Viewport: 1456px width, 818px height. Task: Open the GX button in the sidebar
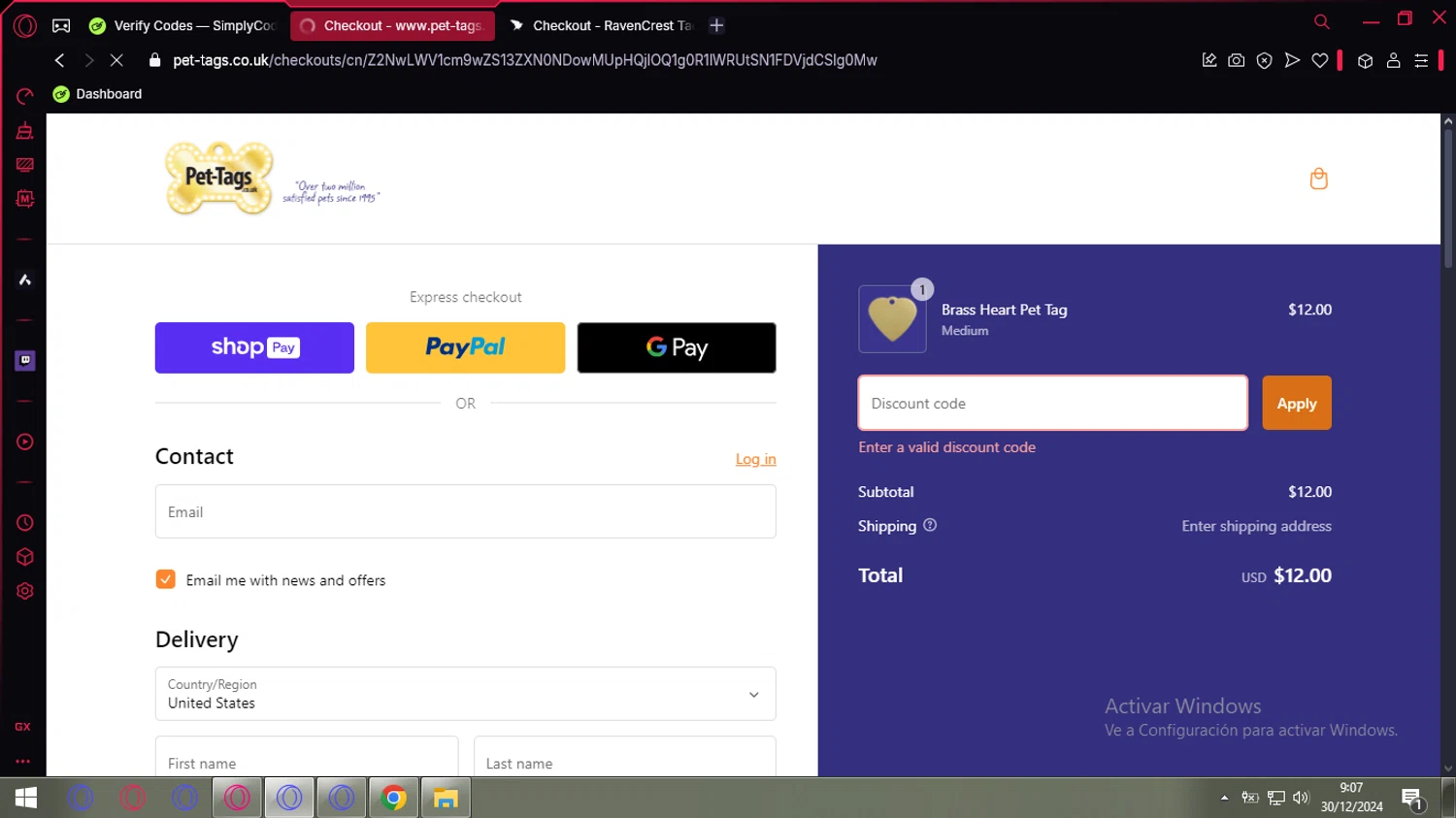click(x=22, y=727)
